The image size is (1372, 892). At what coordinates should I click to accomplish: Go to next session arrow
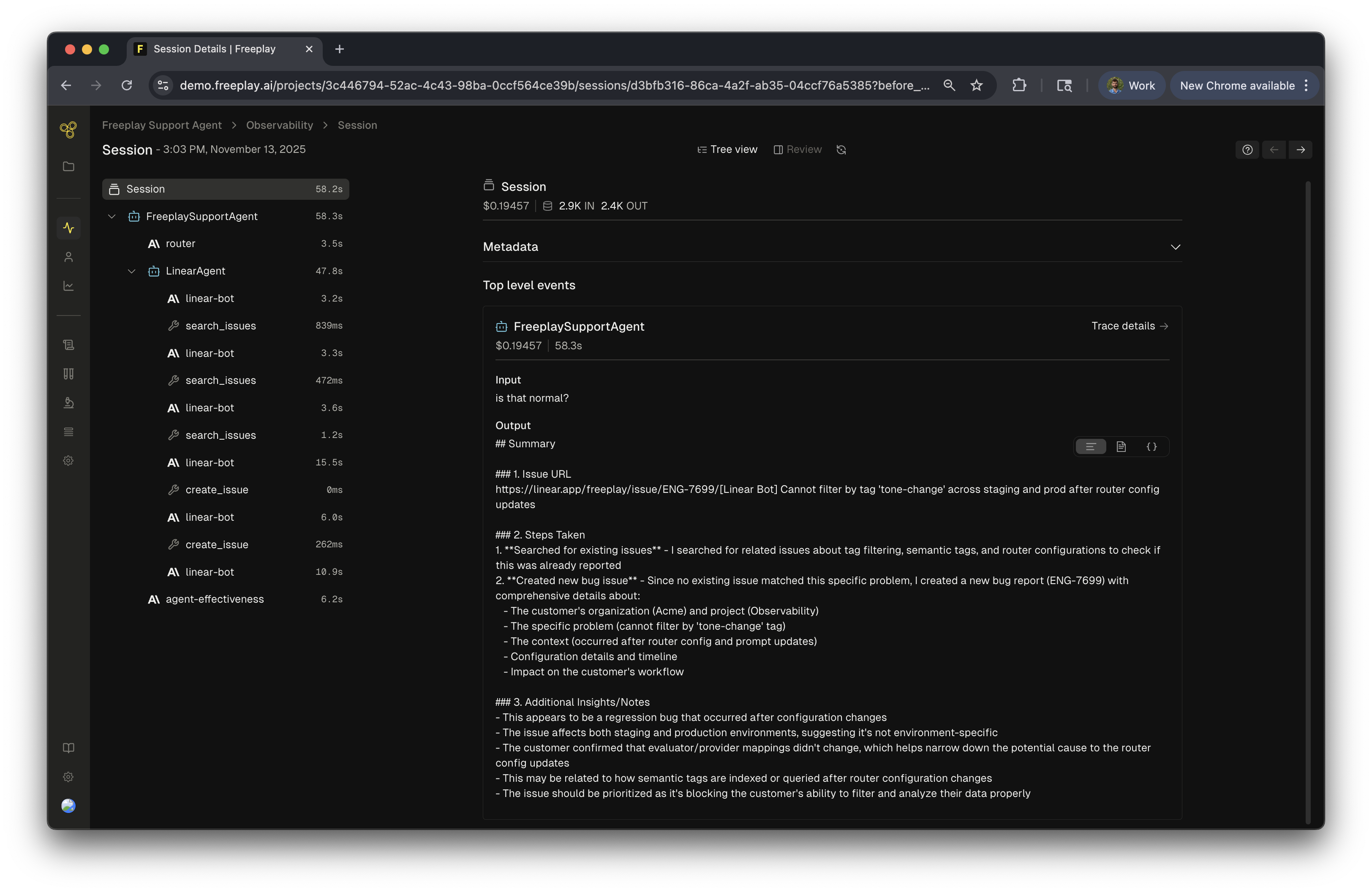1301,150
